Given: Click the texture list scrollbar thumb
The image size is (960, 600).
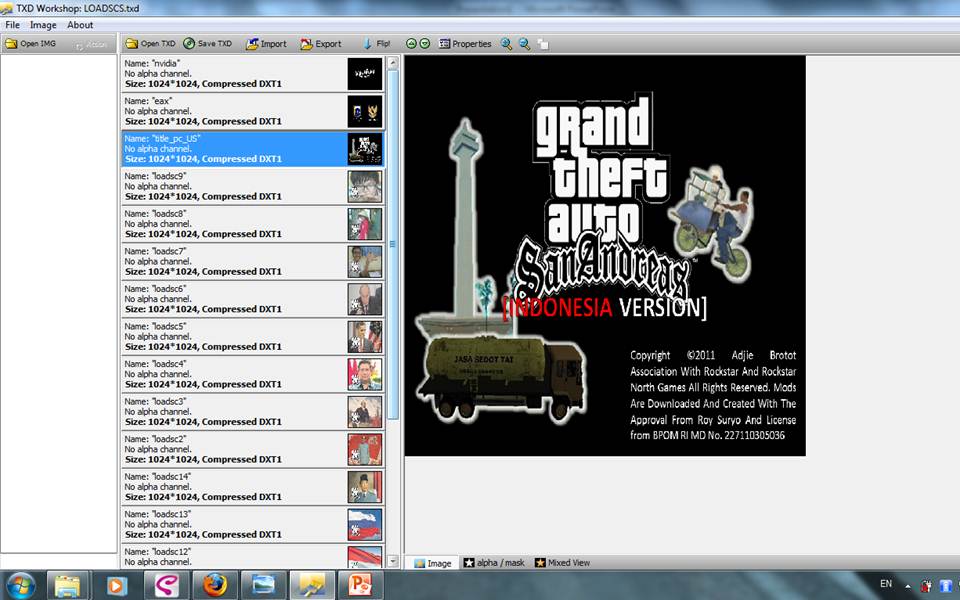Looking at the screenshot, I should click(393, 244).
